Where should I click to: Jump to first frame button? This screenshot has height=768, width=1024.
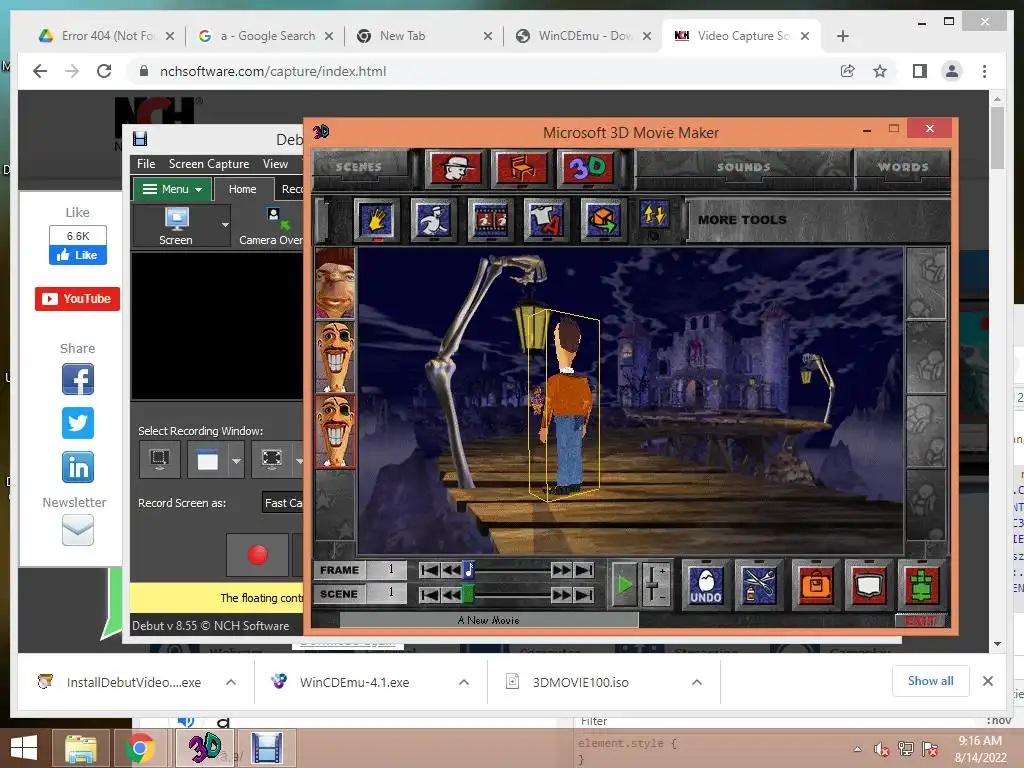(x=429, y=570)
